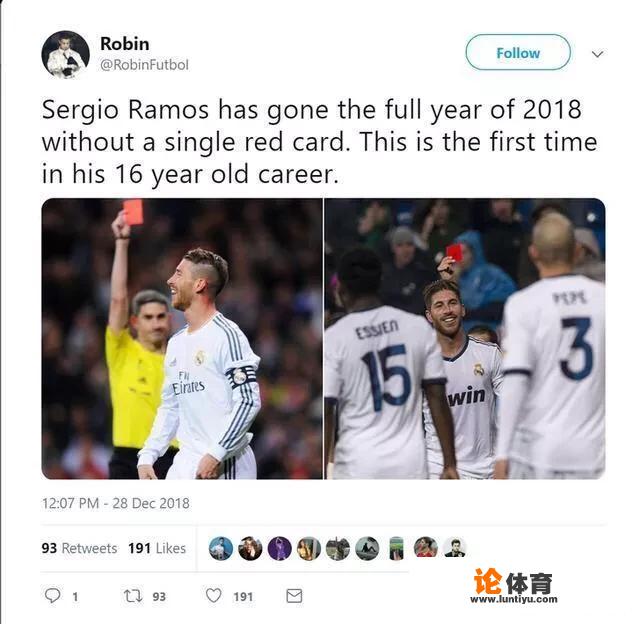Follow the RobinFutbol account
This screenshot has height=624, width=640.
point(518,53)
